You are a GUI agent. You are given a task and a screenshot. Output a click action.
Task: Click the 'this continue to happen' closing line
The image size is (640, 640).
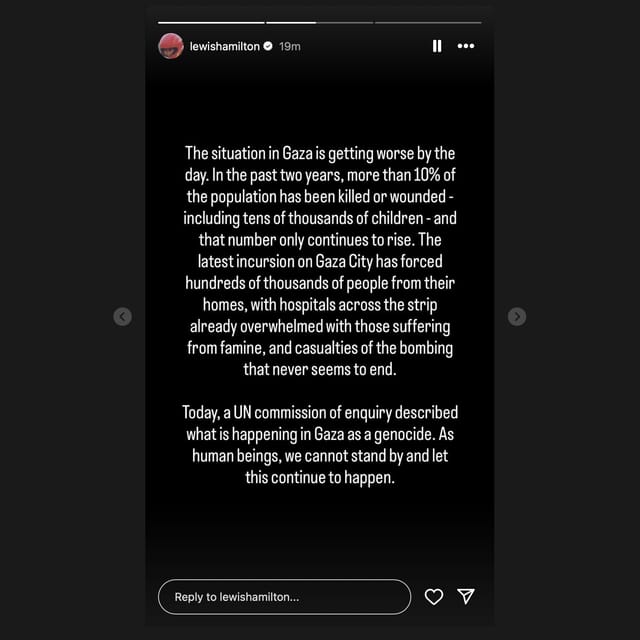320,477
